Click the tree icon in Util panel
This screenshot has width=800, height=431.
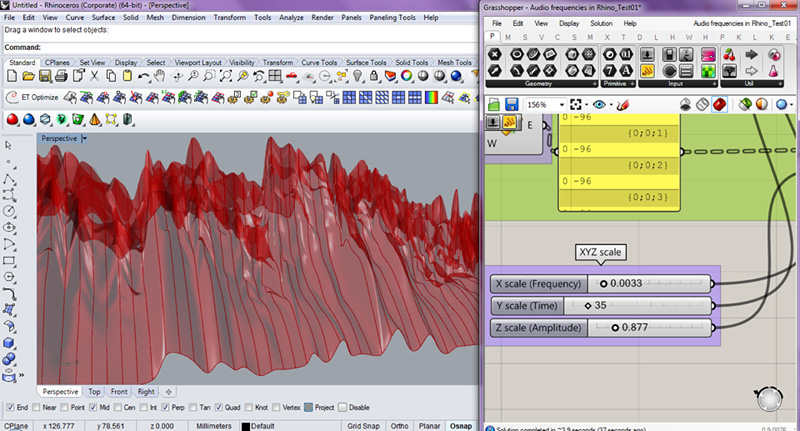[x=730, y=70]
